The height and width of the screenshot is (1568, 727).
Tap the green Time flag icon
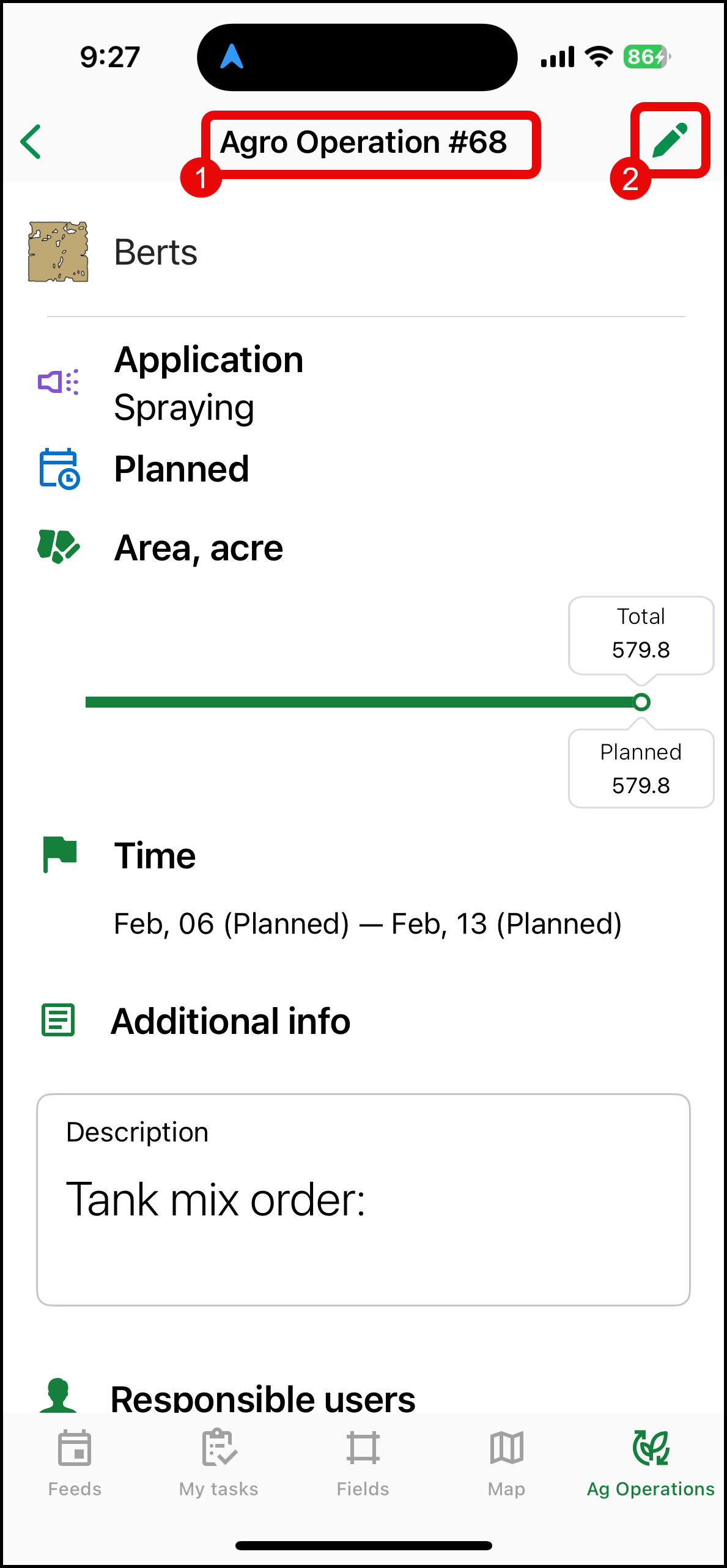point(59,854)
